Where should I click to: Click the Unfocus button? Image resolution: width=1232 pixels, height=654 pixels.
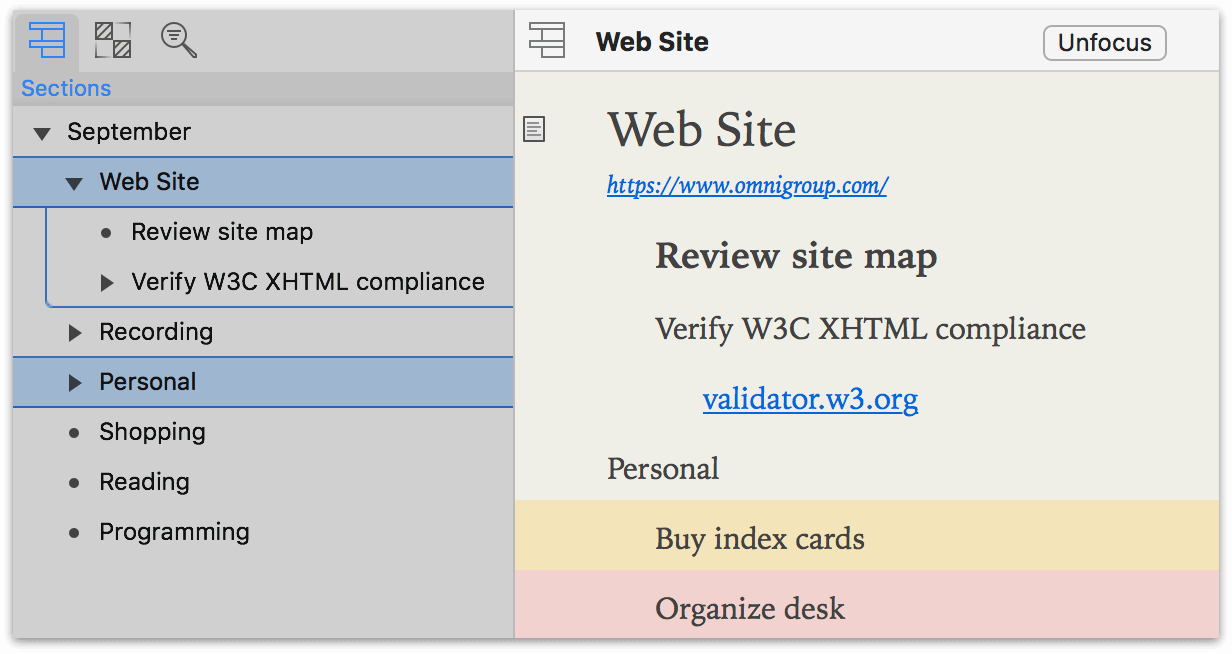click(1104, 43)
